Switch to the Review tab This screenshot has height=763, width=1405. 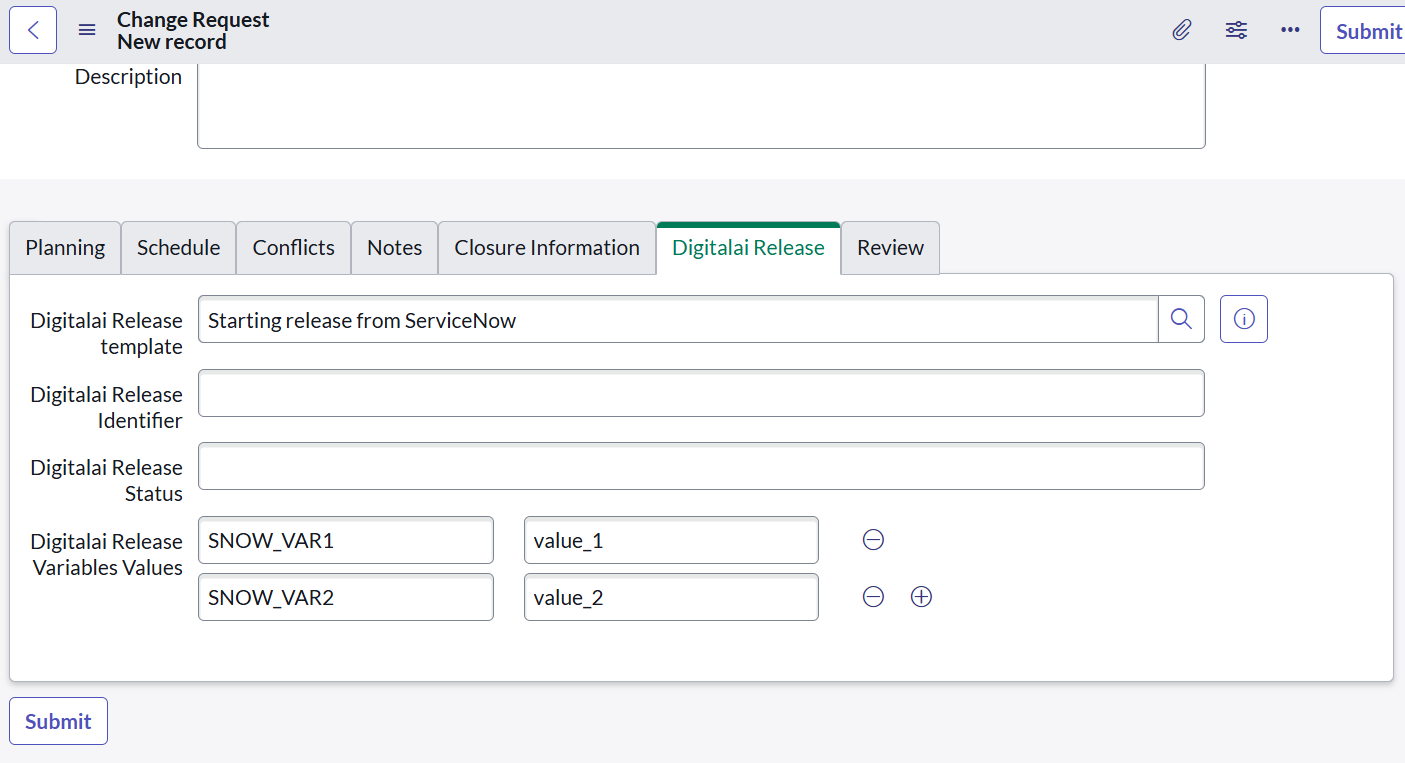coord(890,248)
